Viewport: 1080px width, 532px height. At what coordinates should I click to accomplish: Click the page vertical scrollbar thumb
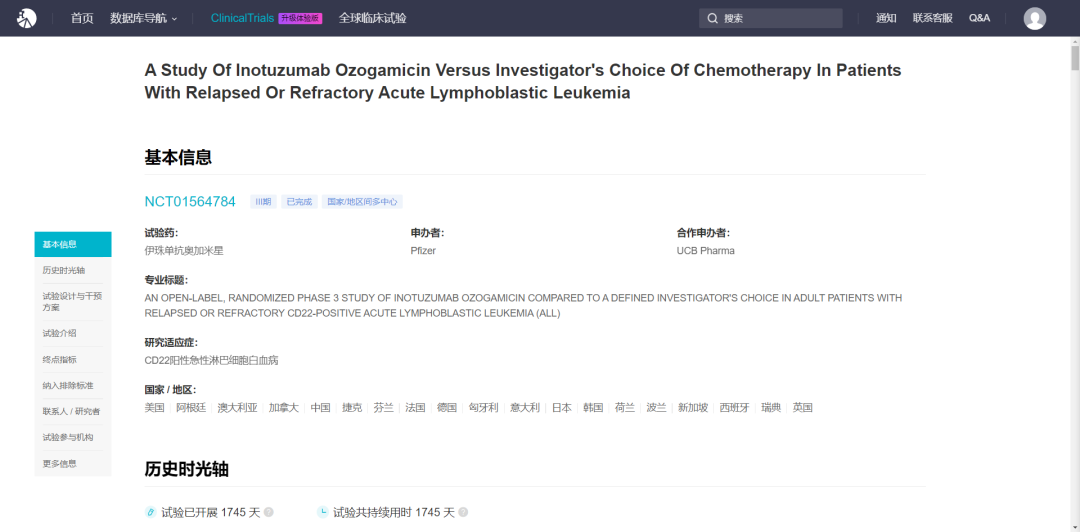pos(1074,57)
